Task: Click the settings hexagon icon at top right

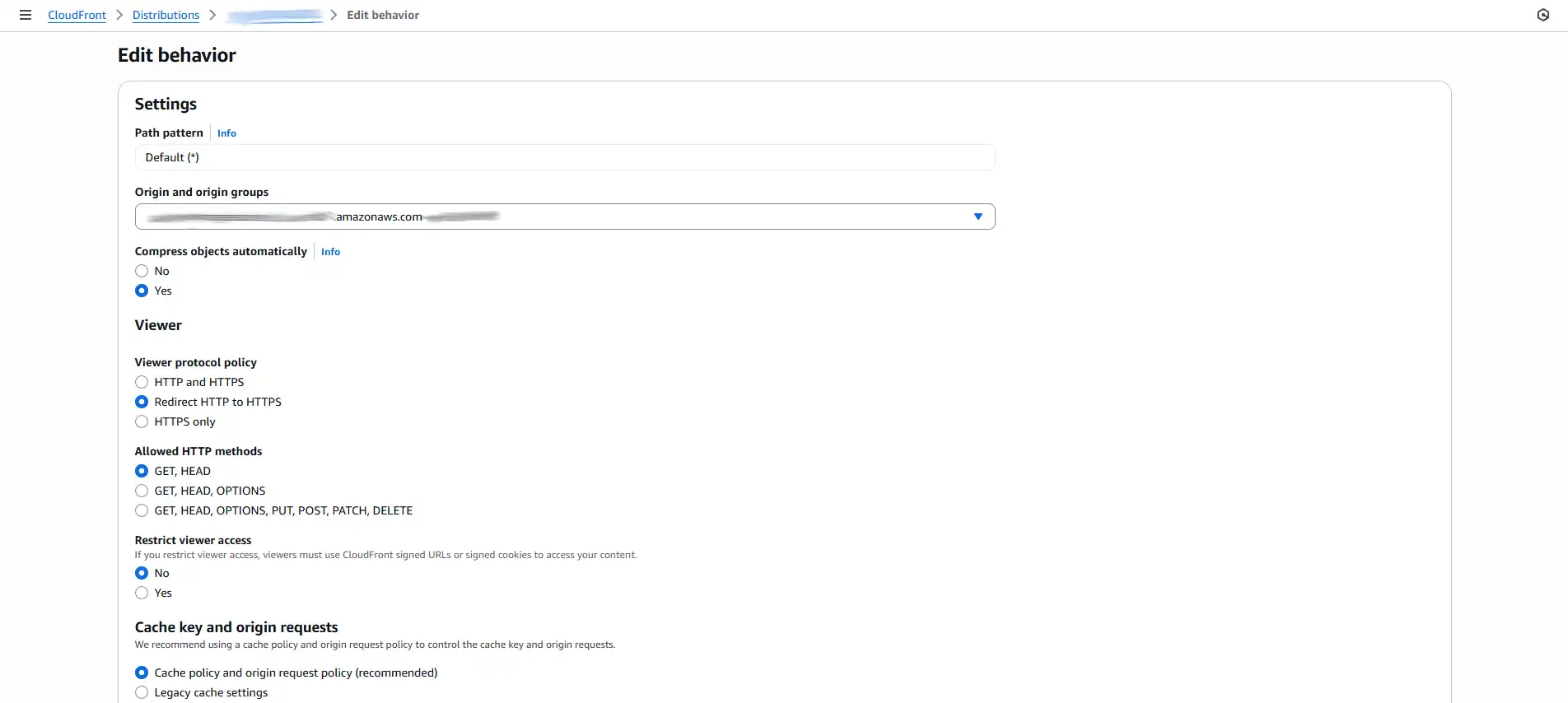Action: click(x=1543, y=15)
